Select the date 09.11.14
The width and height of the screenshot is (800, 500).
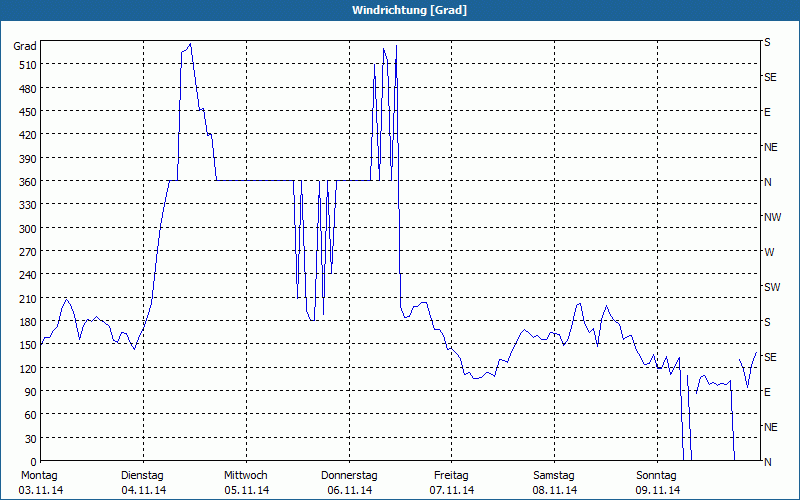(657, 490)
